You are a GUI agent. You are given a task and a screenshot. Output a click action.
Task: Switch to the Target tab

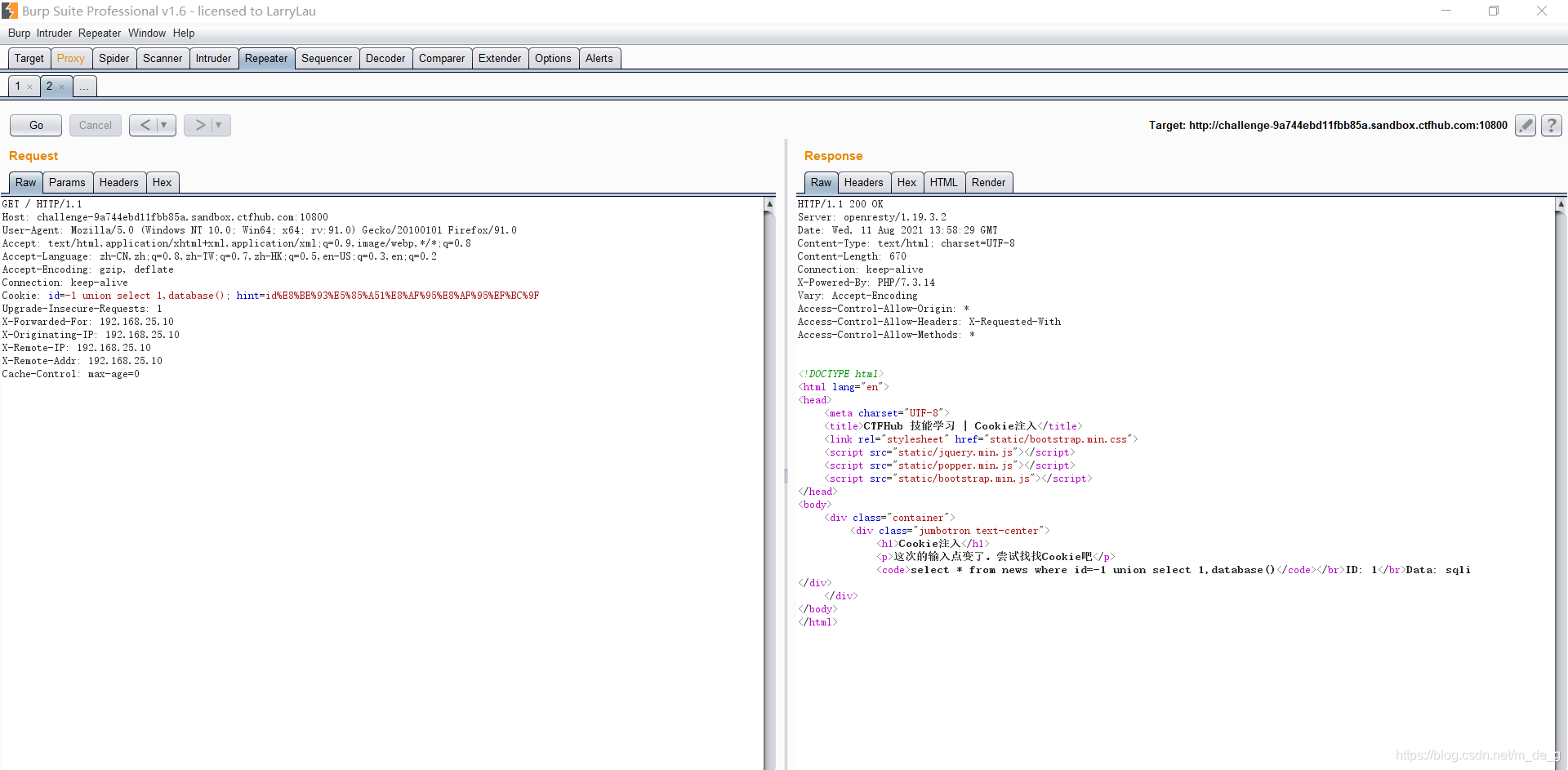(29, 58)
